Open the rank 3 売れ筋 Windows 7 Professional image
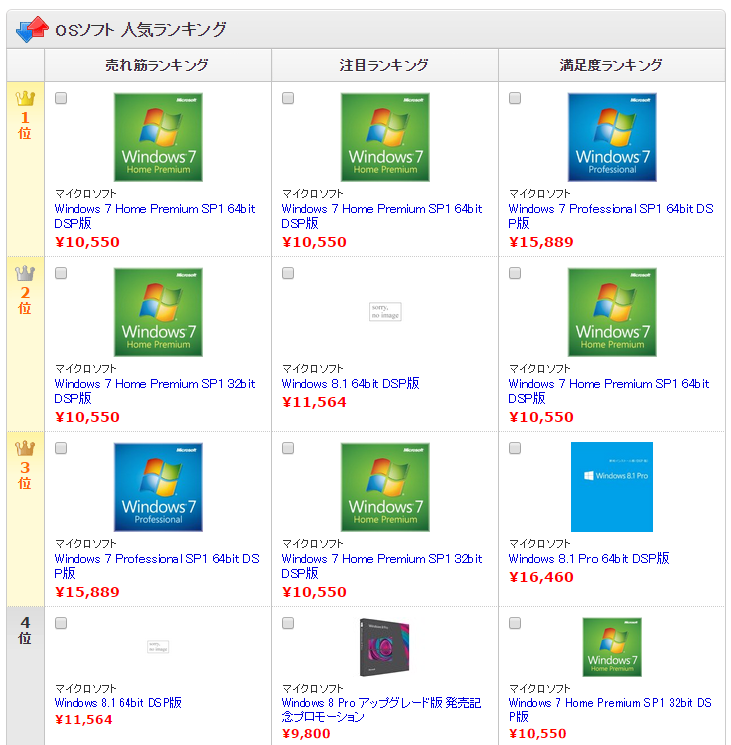Viewport: 731px width, 745px height. [158, 487]
